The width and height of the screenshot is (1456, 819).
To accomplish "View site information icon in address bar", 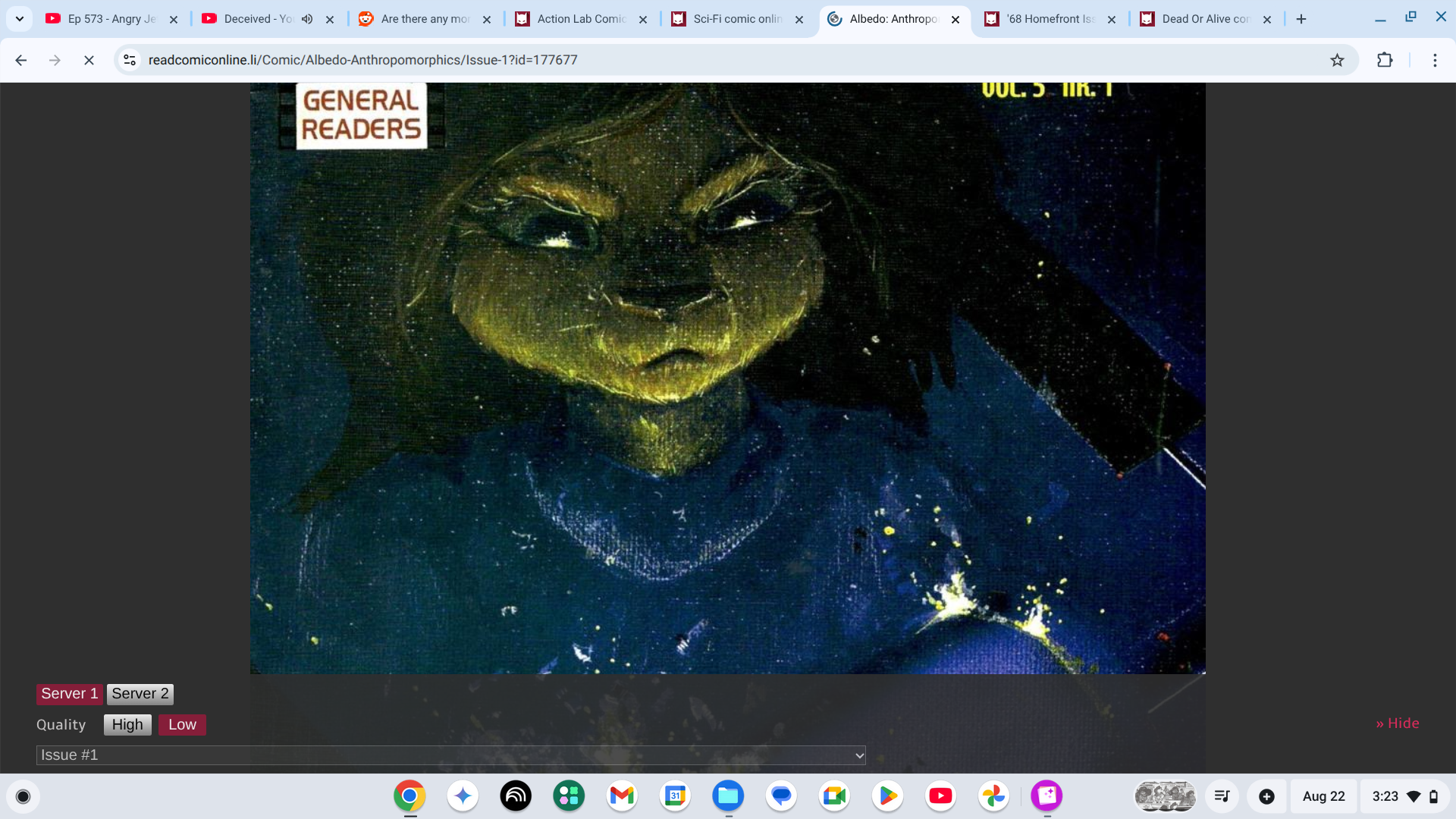I will click(130, 60).
